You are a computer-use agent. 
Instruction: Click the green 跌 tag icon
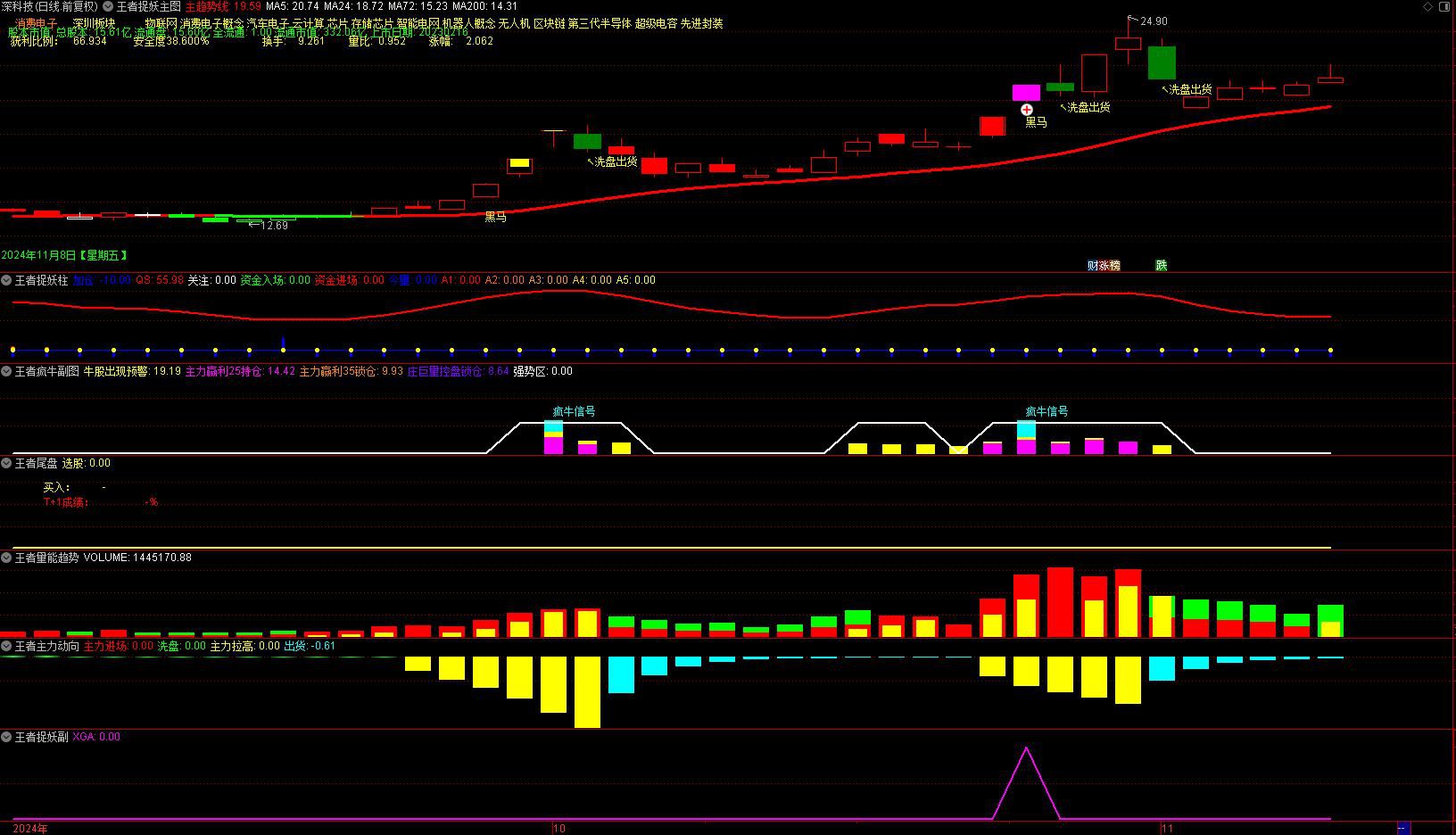coord(1162,266)
